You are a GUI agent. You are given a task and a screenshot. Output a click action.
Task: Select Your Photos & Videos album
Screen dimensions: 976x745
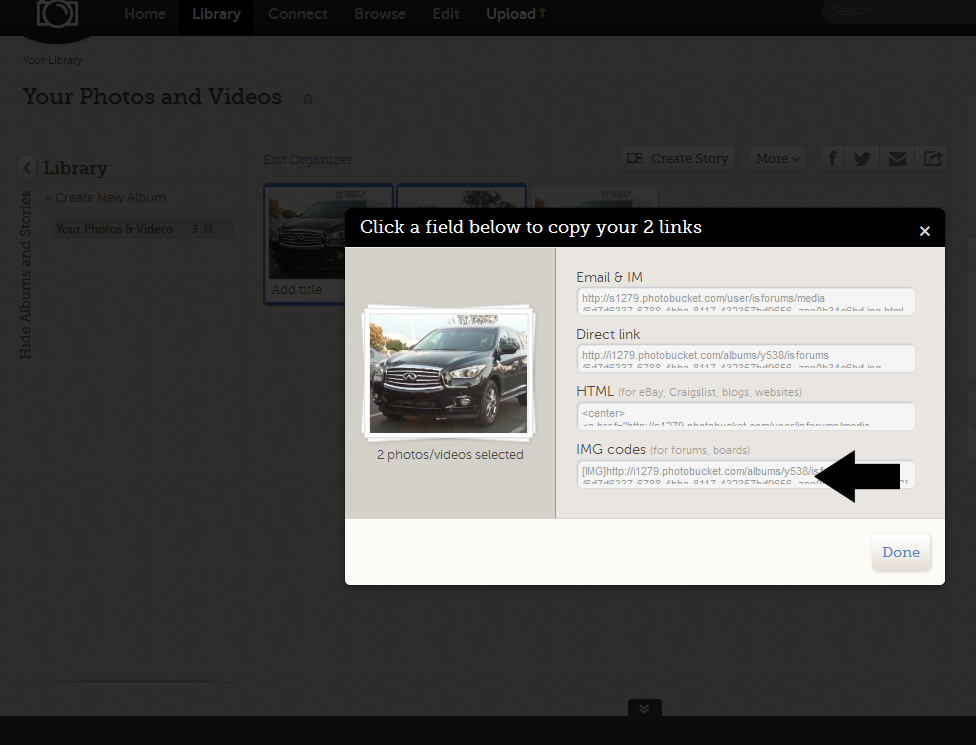[x=114, y=229]
